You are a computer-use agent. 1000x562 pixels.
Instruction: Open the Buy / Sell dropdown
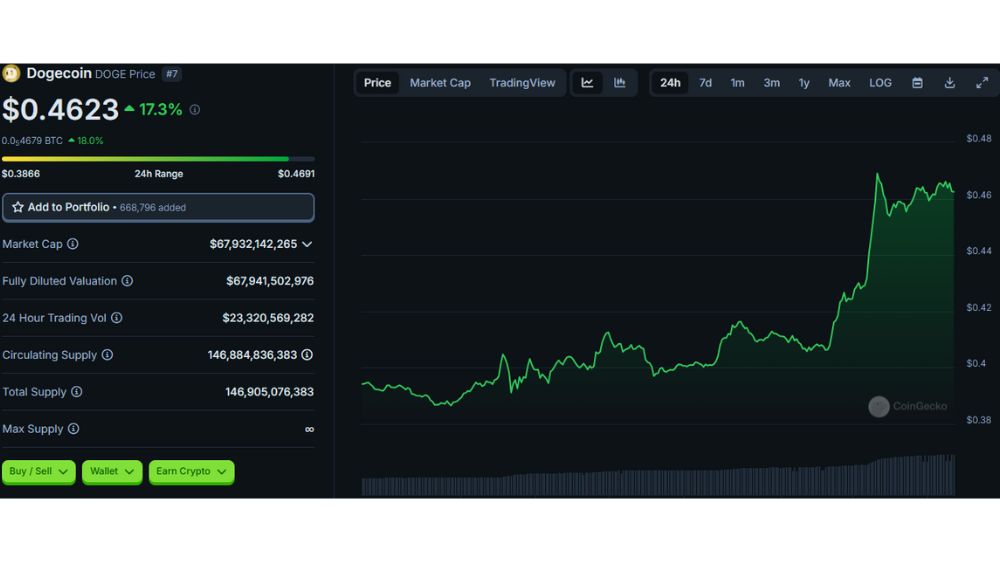click(x=38, y=472)
